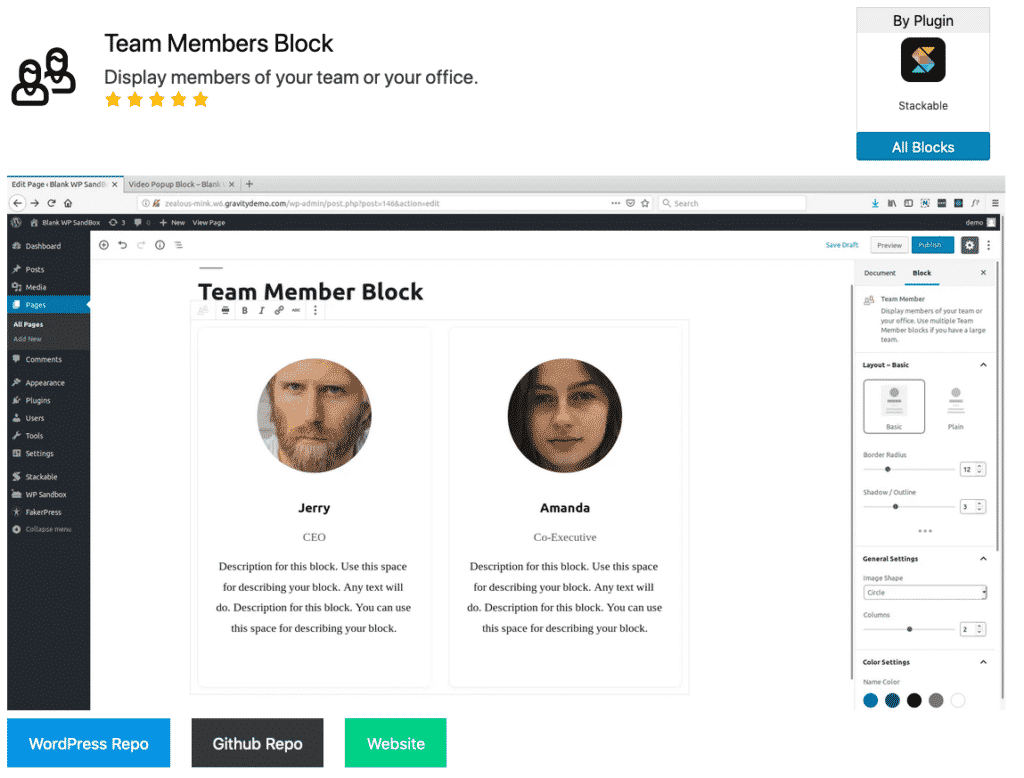Image resolution: width=1024 pixels, height=778 pixels.
Task: Click the browser Search field
Action: 735,203
